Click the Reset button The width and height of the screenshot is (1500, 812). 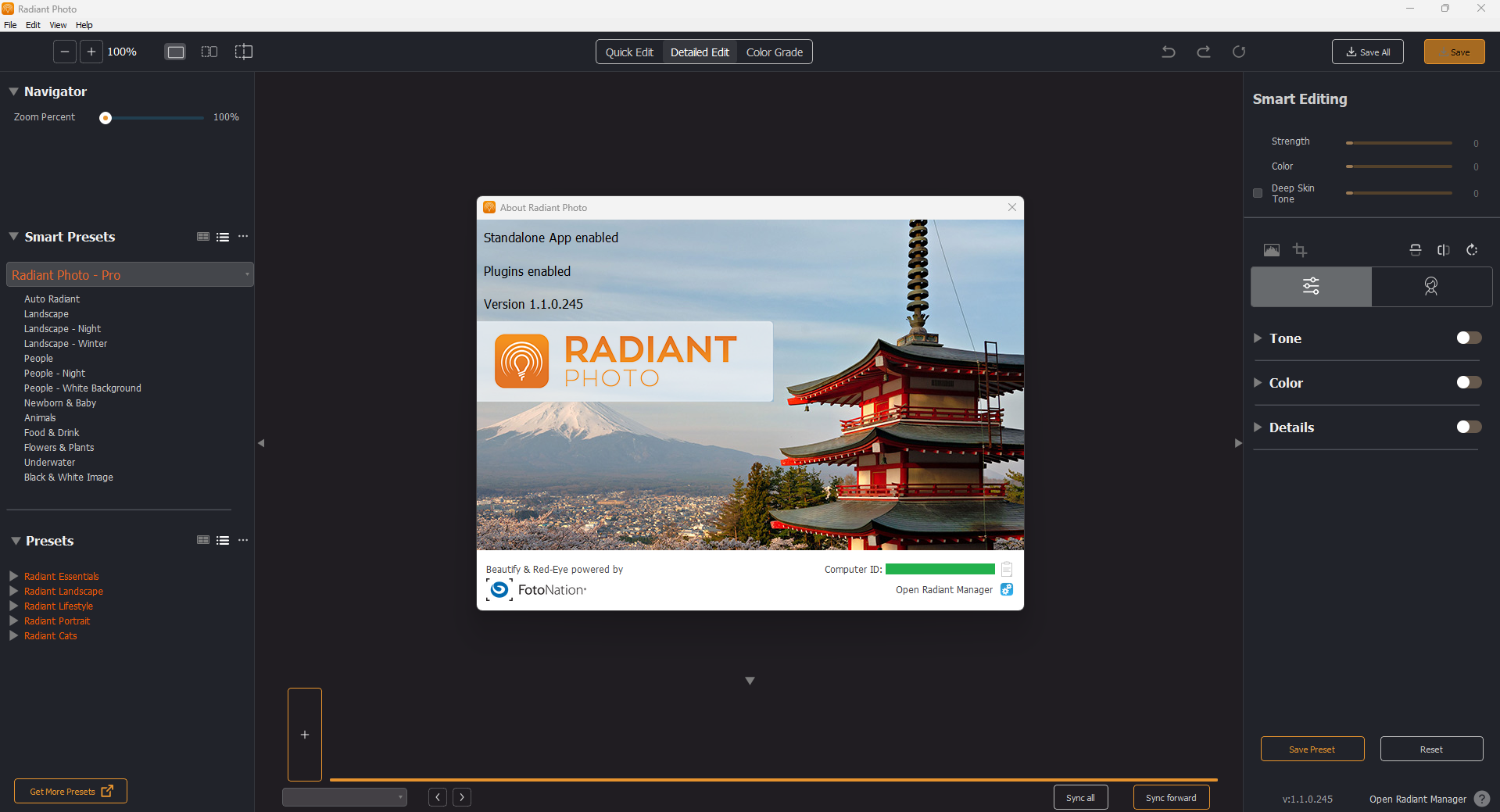(x=1432, y=749)
